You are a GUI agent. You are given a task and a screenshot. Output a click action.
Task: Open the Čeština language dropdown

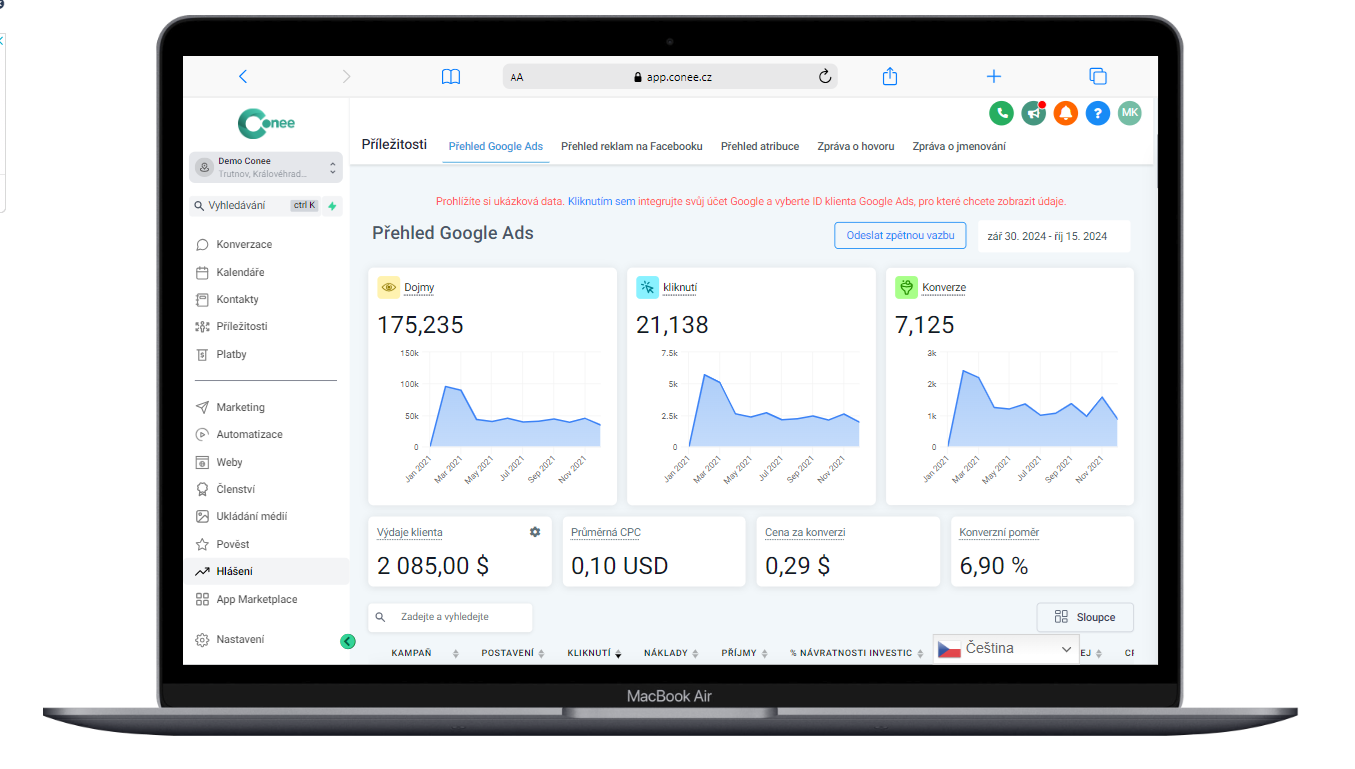click(1006, 649)
